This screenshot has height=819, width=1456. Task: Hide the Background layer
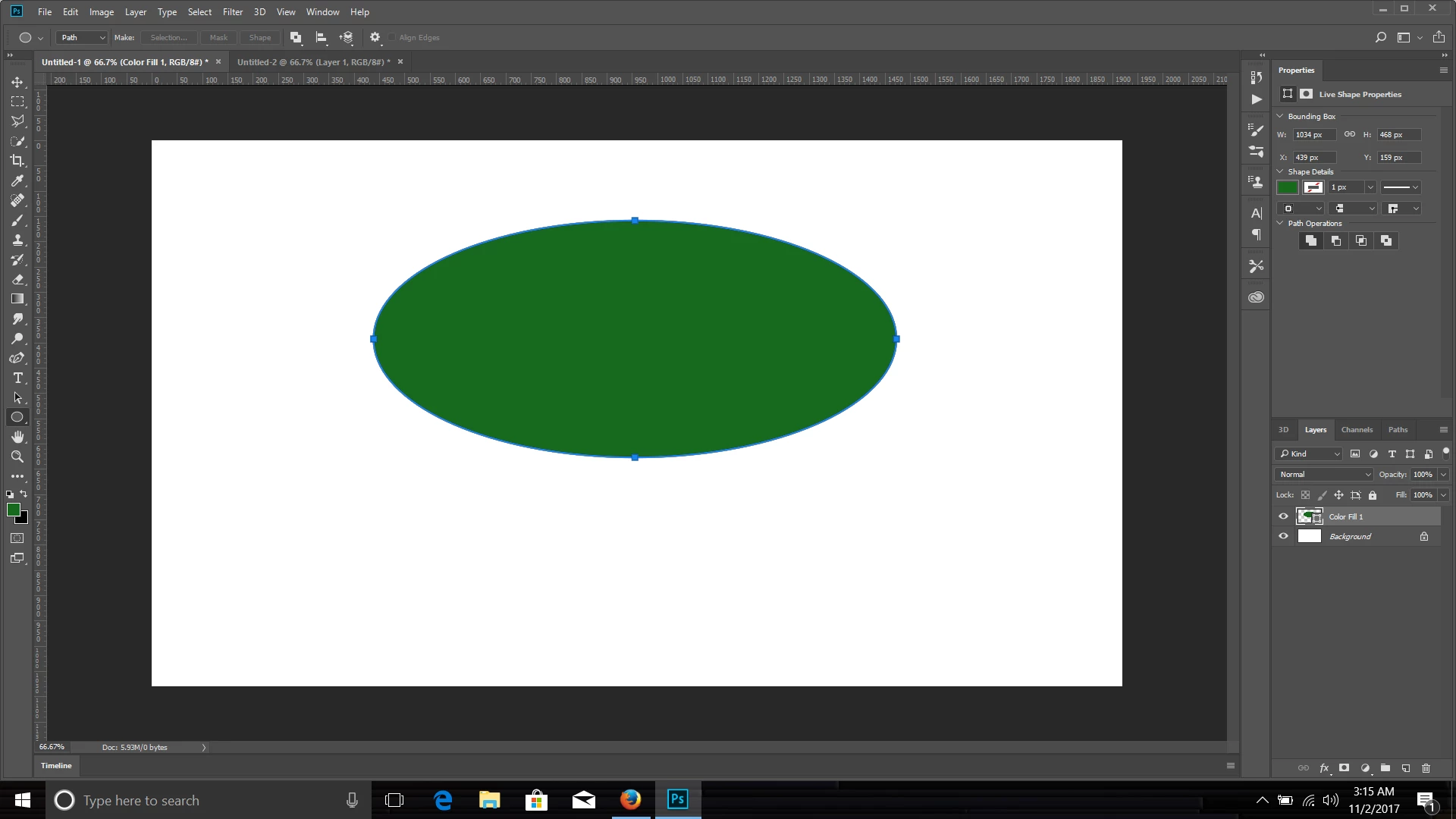tap(1283, 536)
